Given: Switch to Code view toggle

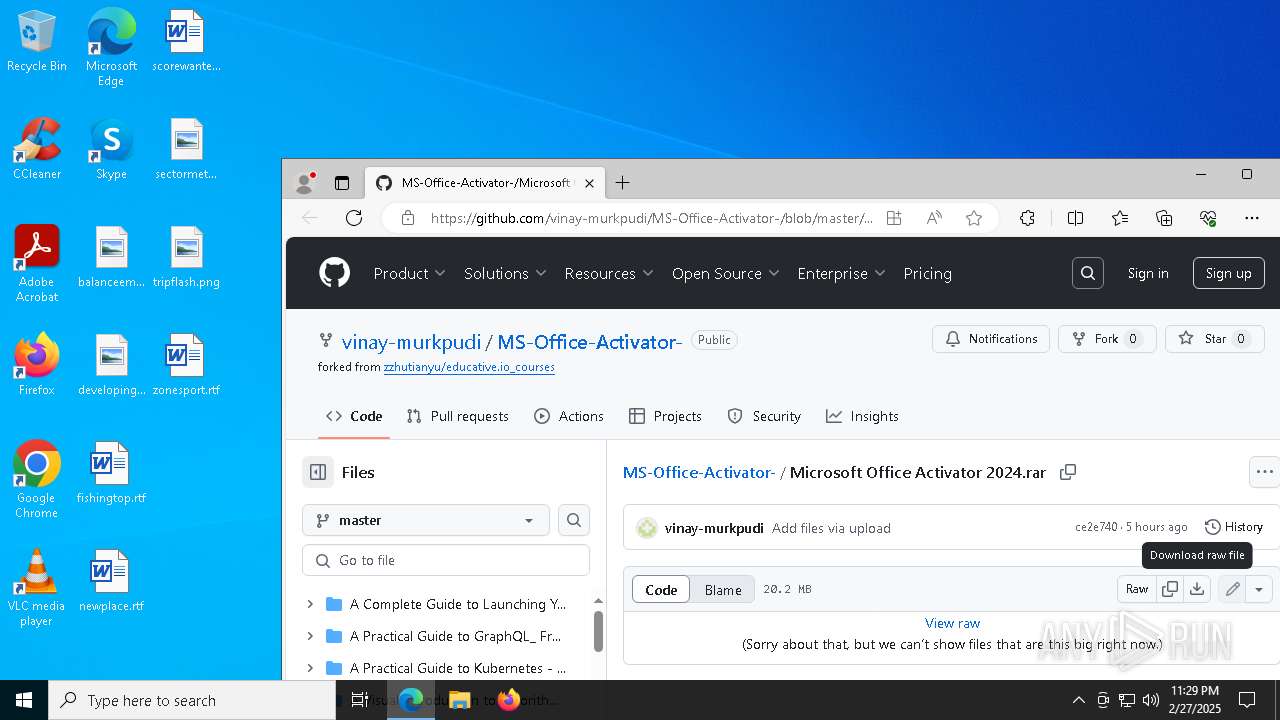Looking at the screenshot, I should [x=661, y=590].
